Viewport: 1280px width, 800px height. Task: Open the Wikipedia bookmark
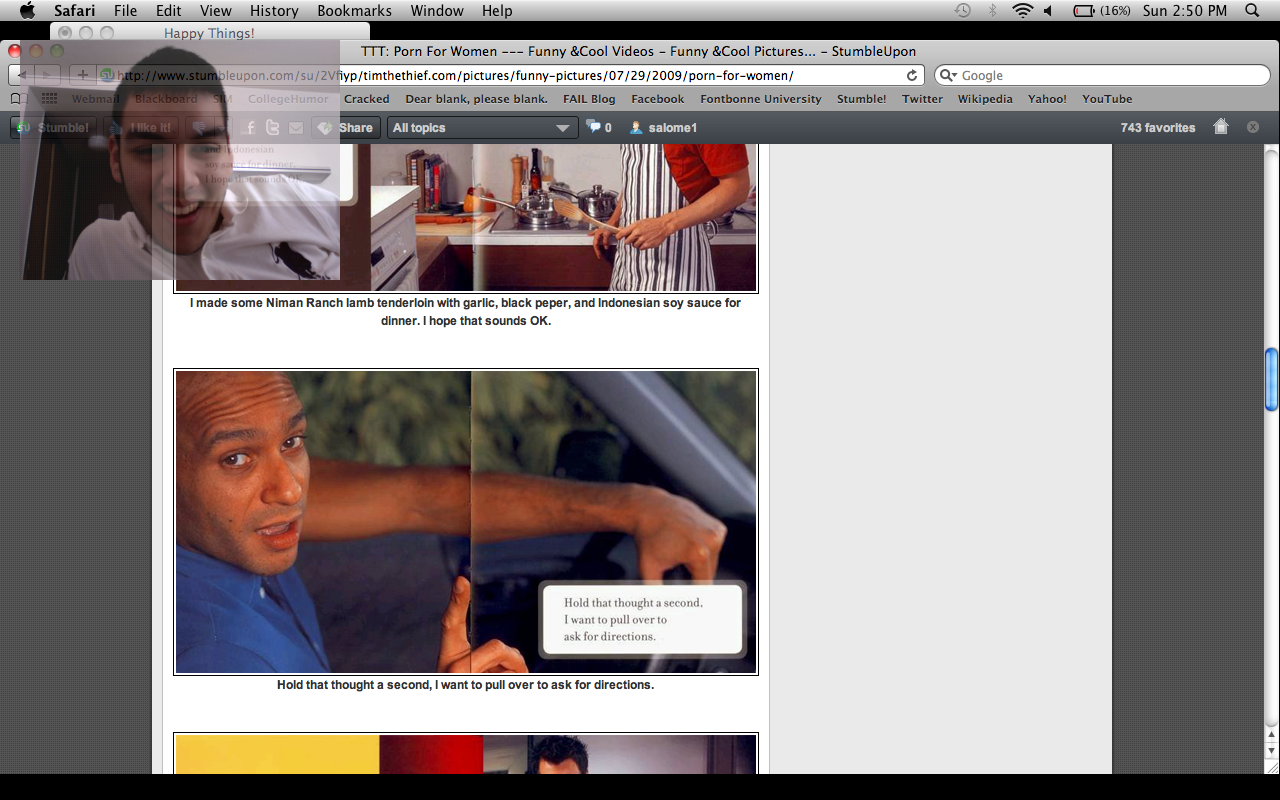click(985, 99)
